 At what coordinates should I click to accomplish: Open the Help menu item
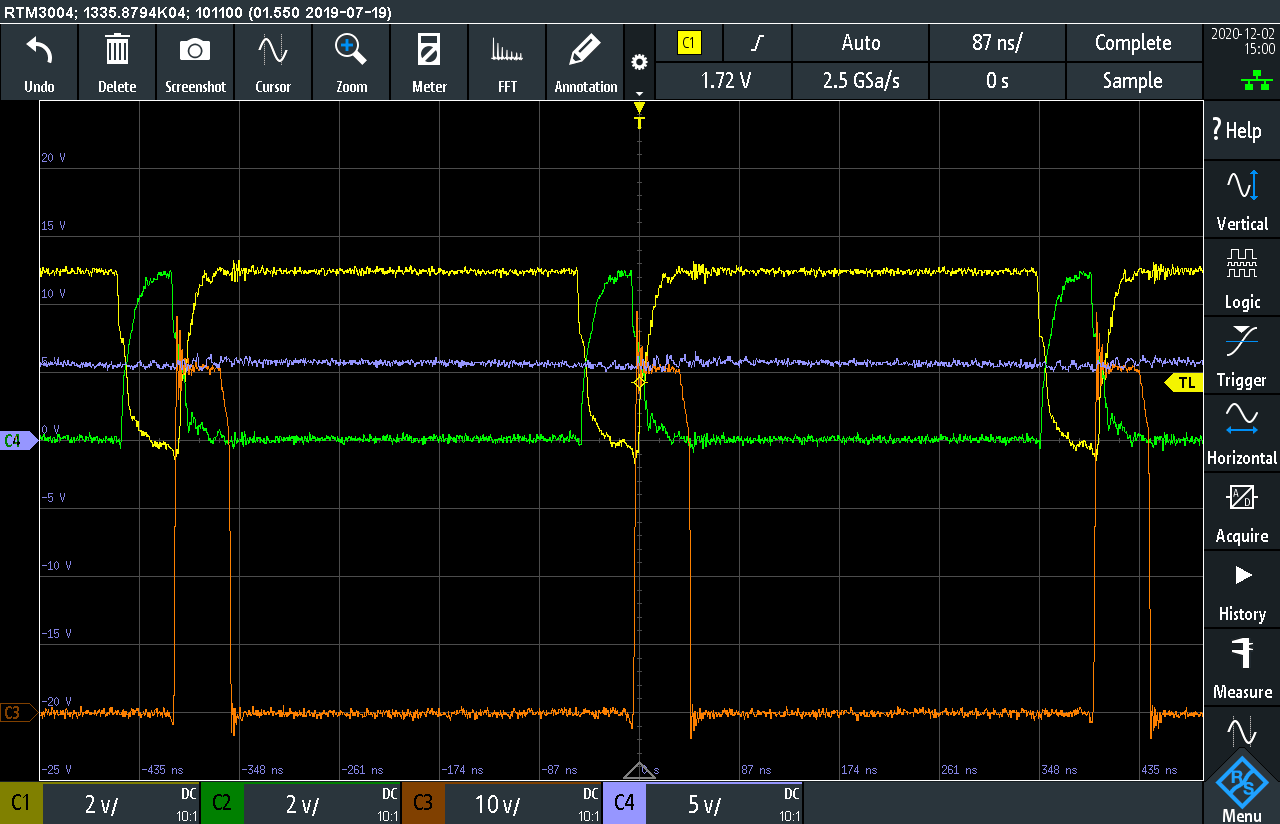(x=1241, y=130)
